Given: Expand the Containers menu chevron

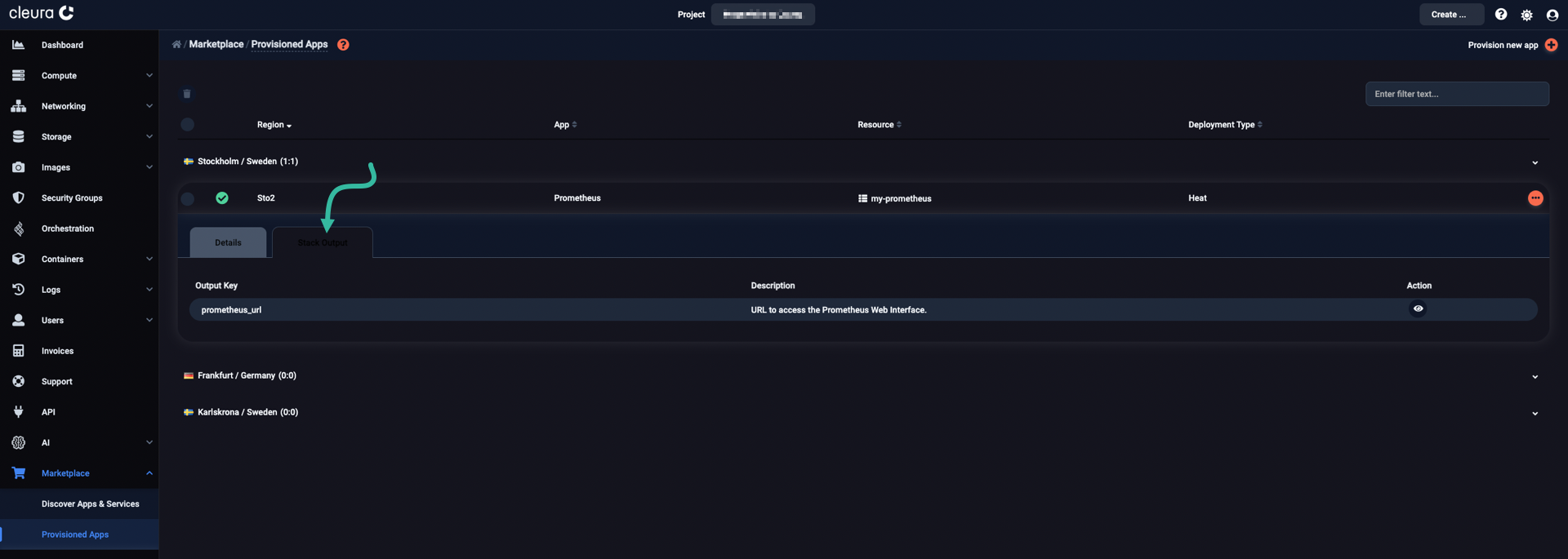Looking at the screenshot, I should pos(149,259).
